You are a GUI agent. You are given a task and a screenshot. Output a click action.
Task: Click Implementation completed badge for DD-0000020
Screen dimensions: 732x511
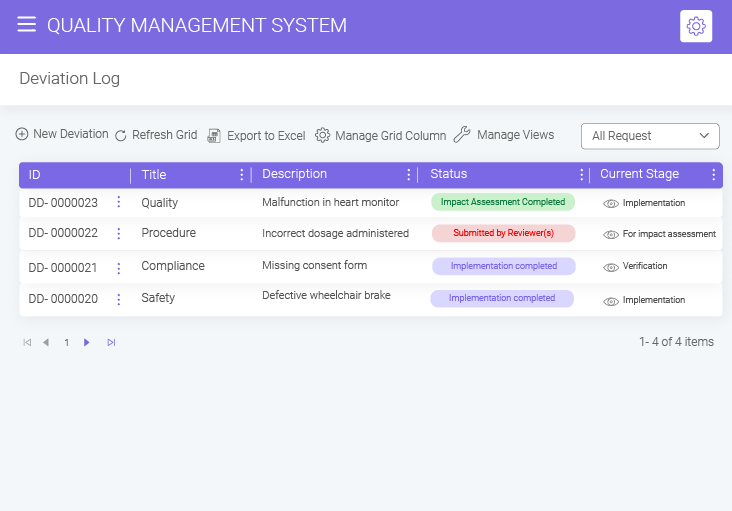point(502,299)
